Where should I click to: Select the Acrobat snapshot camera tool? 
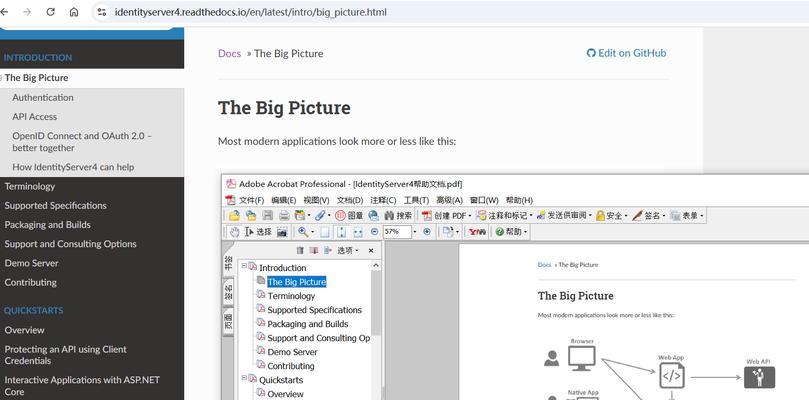[x=282, y=232]
